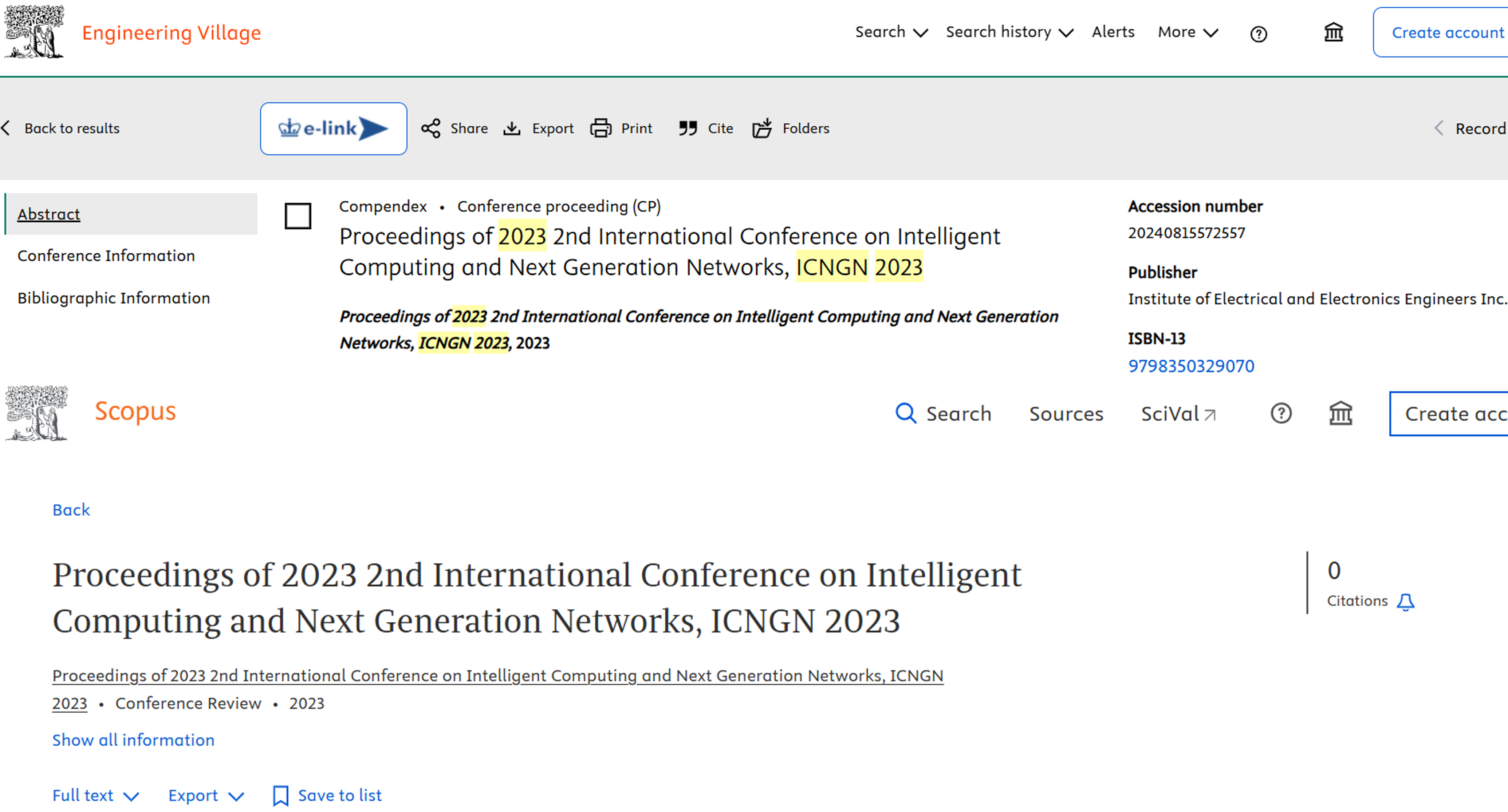This screenshot has height=812, width=1508.
Task: Click the Scopus Search magnifier icon
Action: [906, 413]
